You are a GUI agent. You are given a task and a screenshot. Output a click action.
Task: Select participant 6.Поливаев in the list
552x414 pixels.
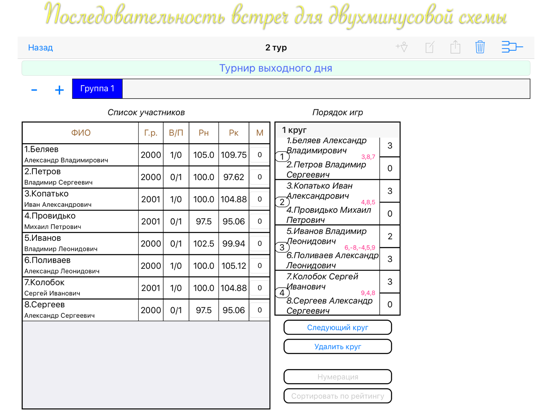pos(80,265)
